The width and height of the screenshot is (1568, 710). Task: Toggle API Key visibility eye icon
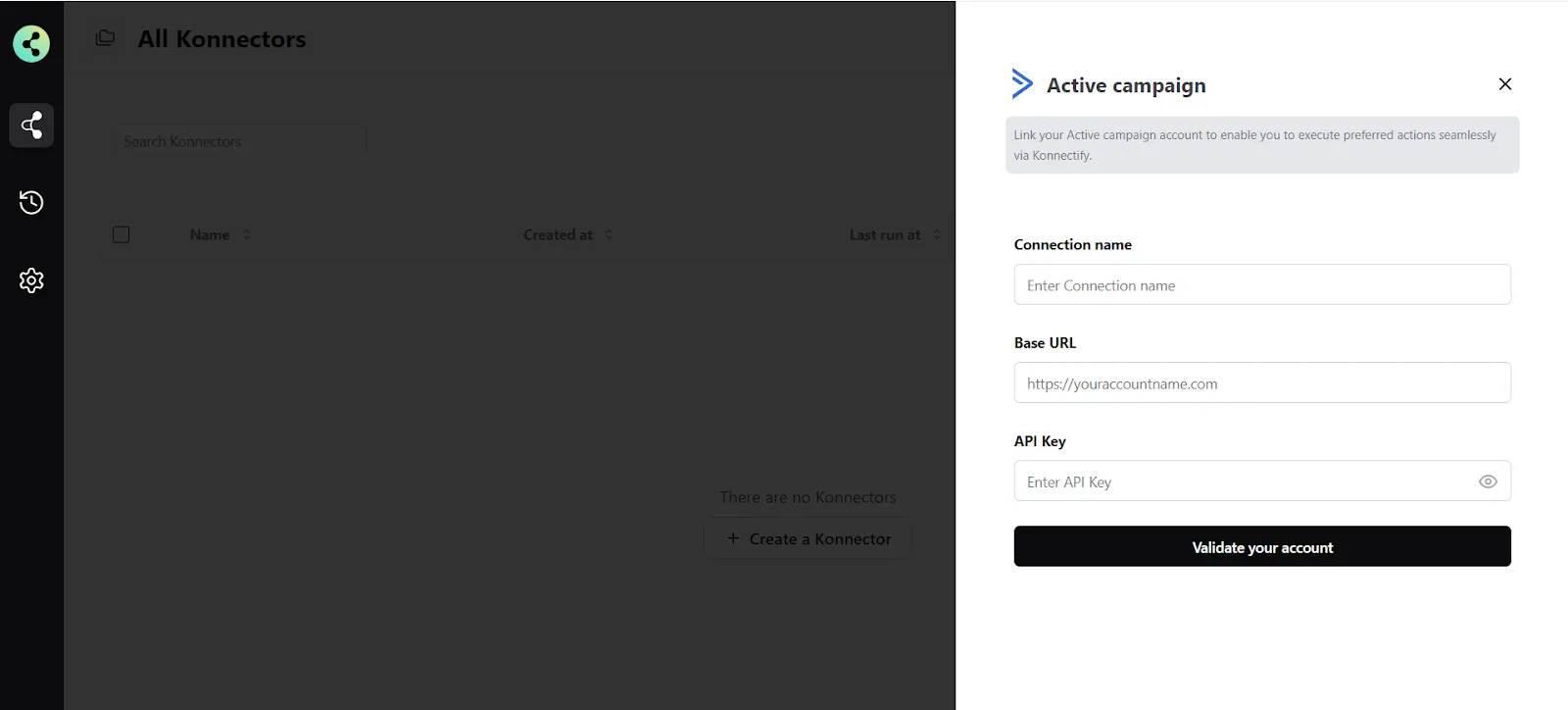click(x=1488, y=482)
